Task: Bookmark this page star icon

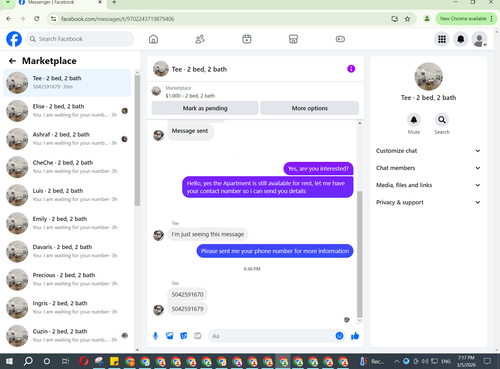Action: click(x=407, y=19)
